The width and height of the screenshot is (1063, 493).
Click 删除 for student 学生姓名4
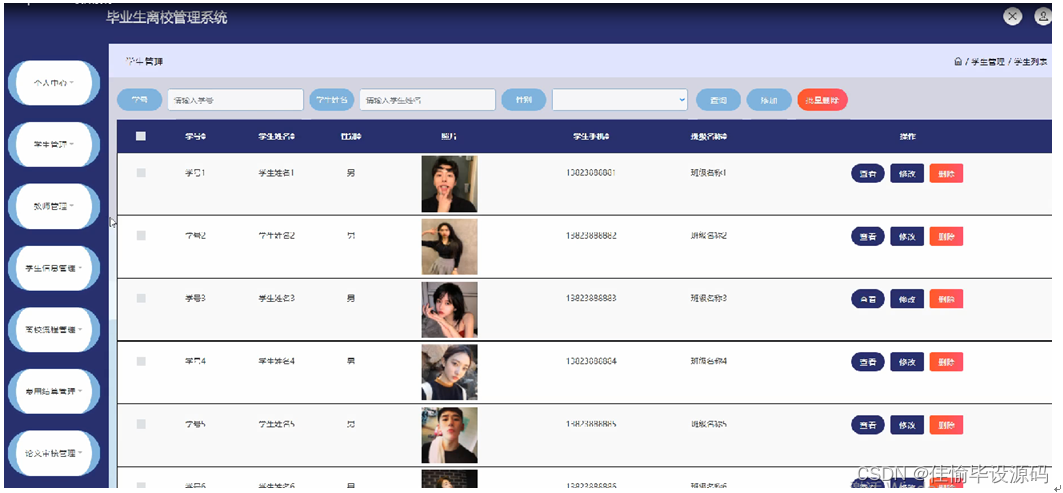point(946,361)
